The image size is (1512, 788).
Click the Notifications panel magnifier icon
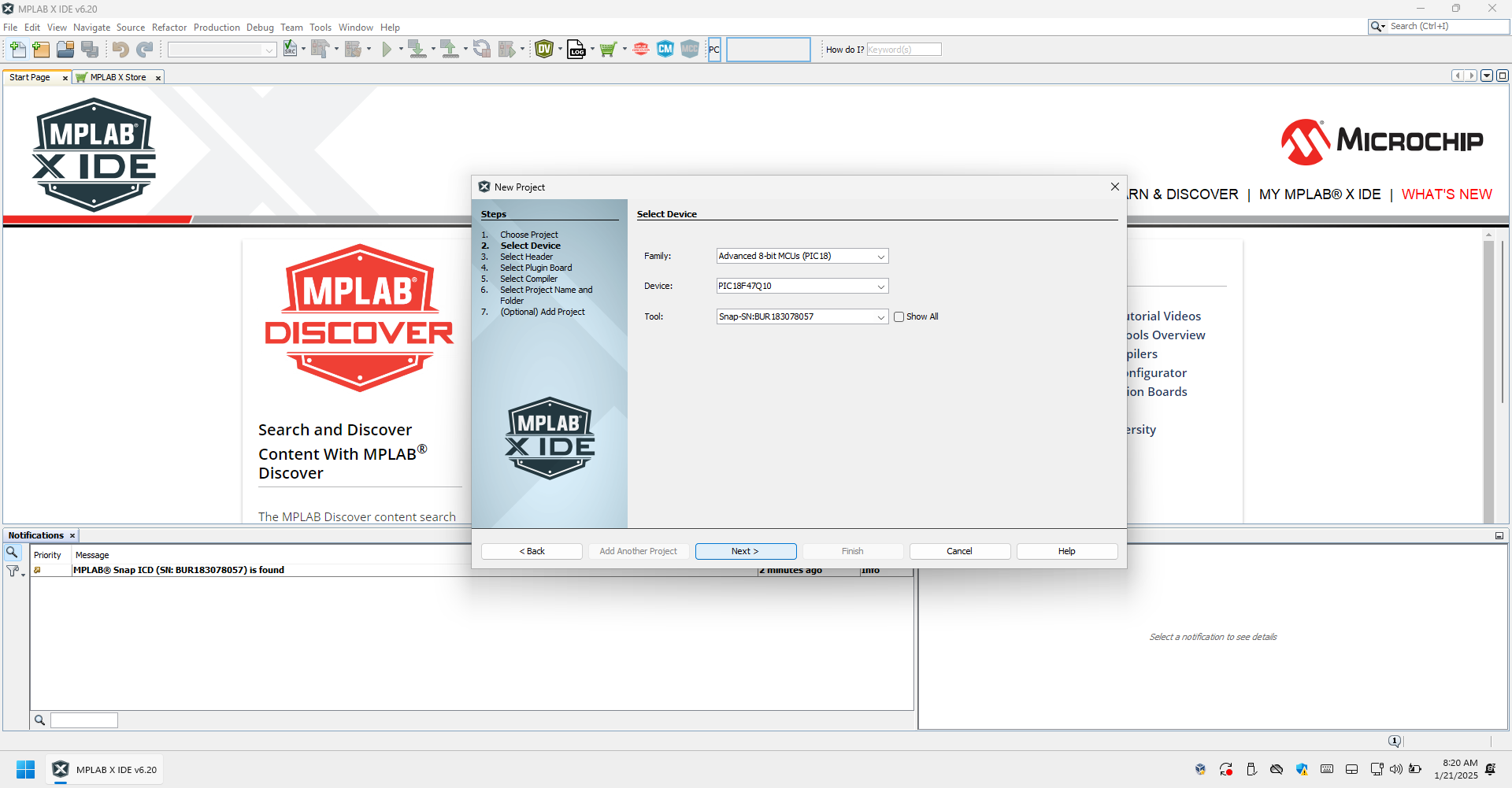12,553
